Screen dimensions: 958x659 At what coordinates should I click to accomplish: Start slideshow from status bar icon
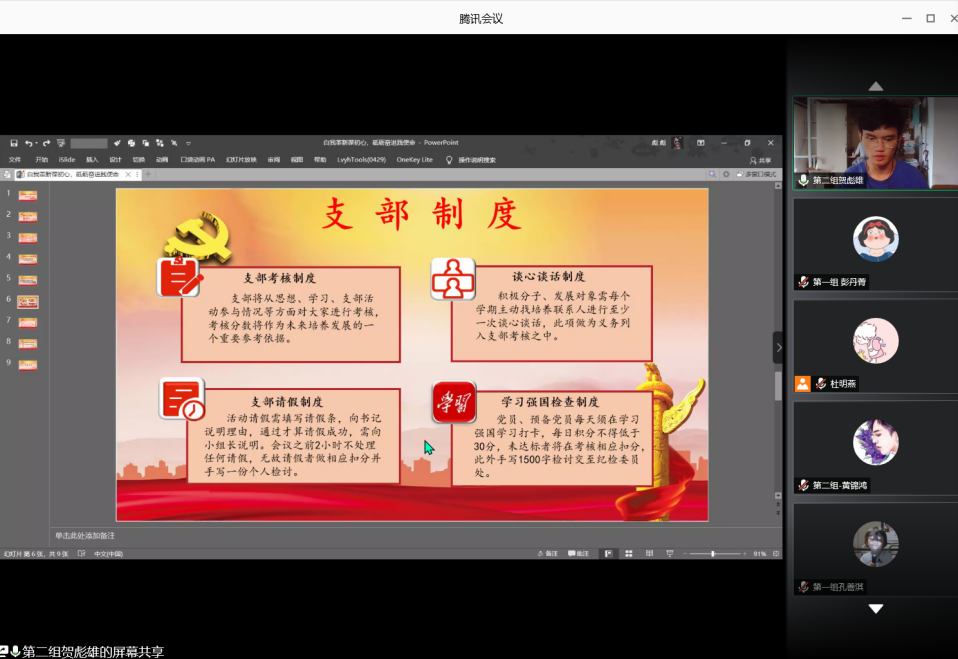pos(669,553)
